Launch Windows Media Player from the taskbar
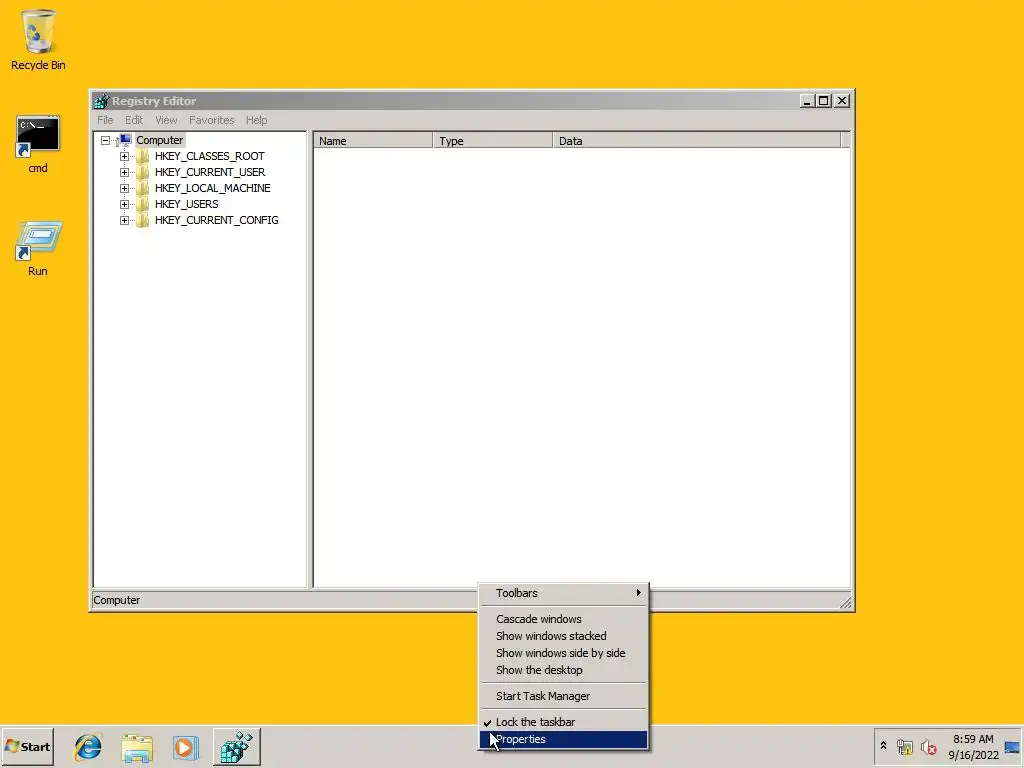 [185, 747]
